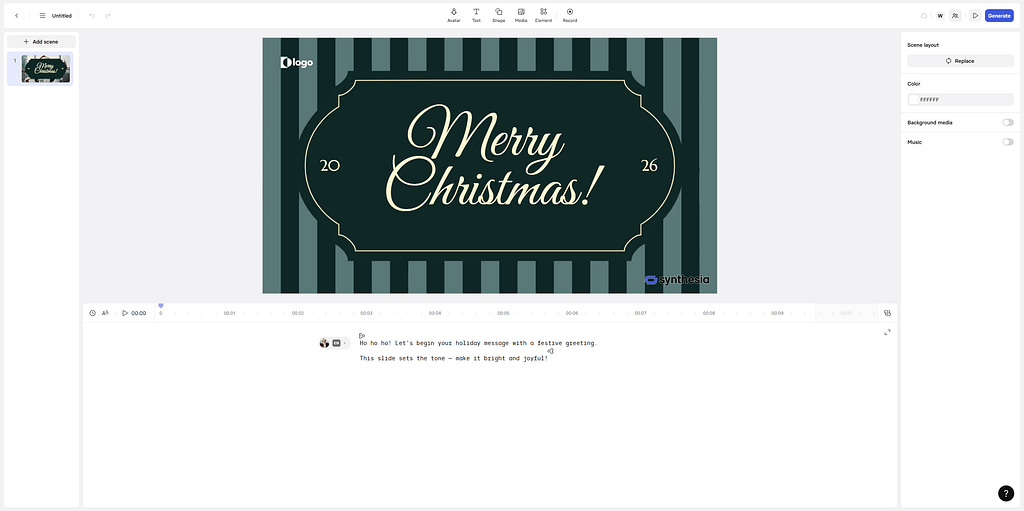Redo the last action
This screenshot has height=511, width=1024.
coord(108,15)
